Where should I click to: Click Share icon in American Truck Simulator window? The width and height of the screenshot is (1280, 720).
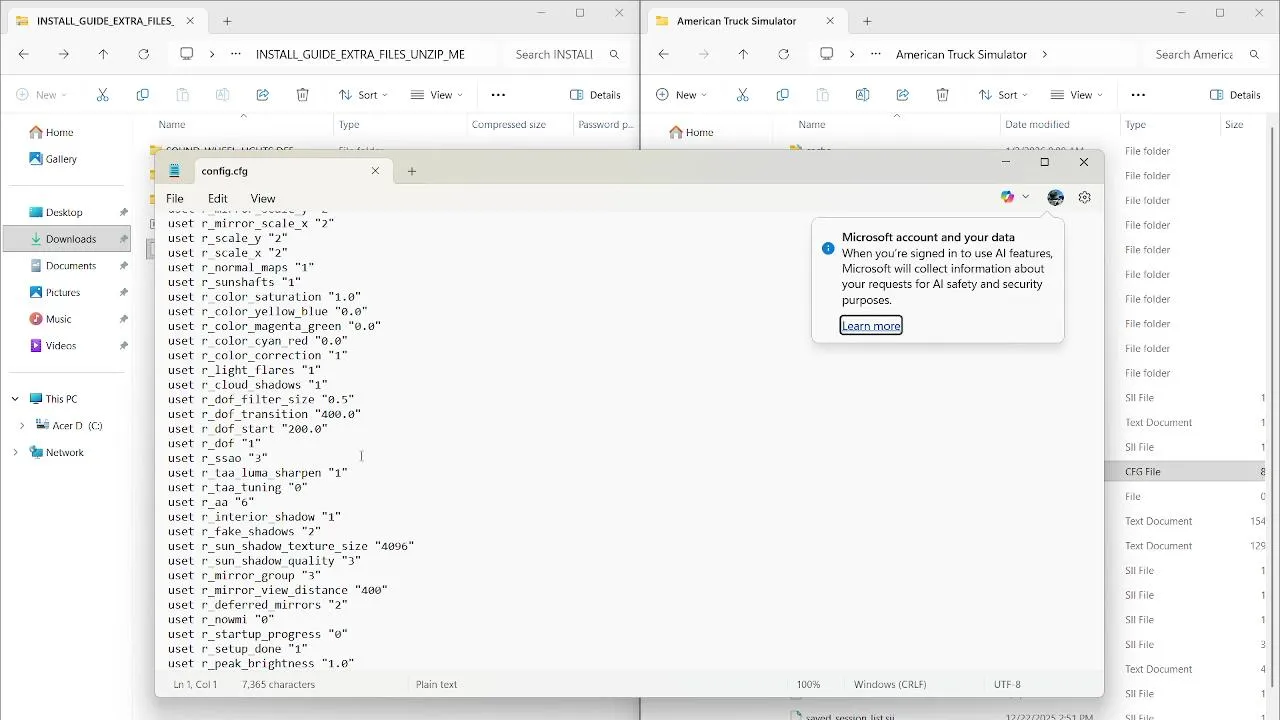(x=902, y=95)
